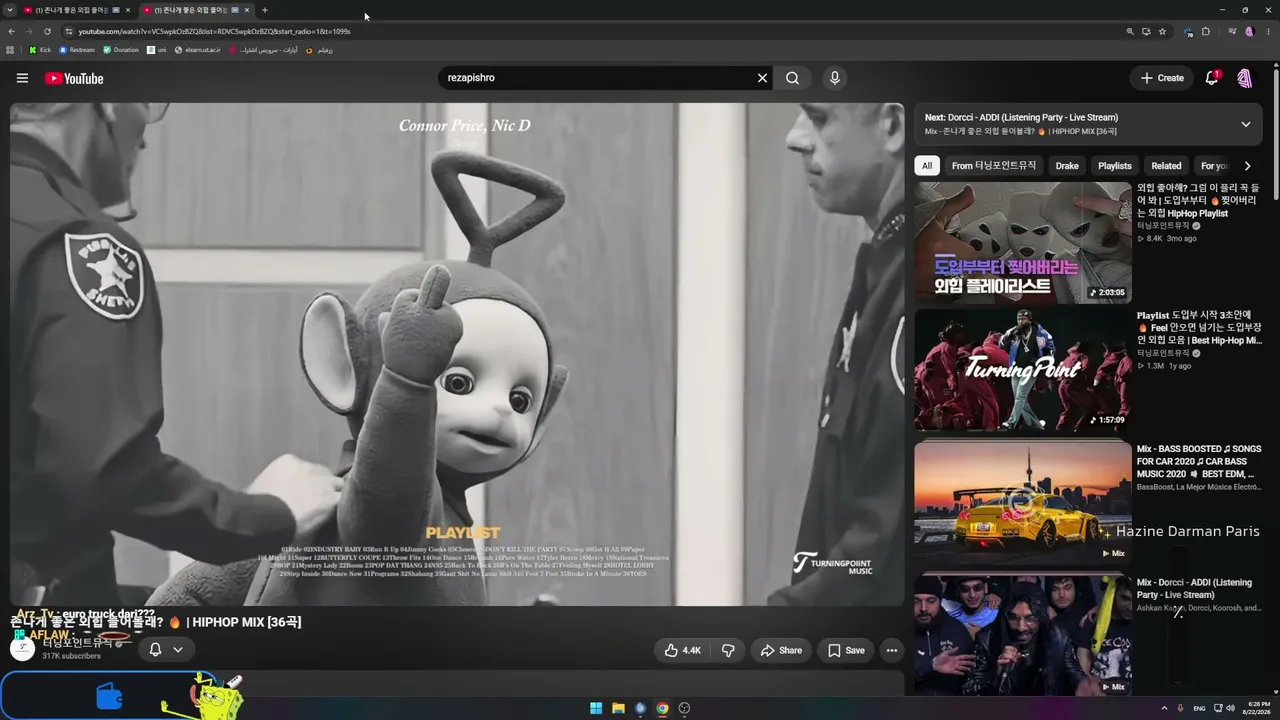This screenshot has width=1280, height=720.
Task: Open the Dorcci ADDI Listening Party thumbnail
Action: [1023, 635]
